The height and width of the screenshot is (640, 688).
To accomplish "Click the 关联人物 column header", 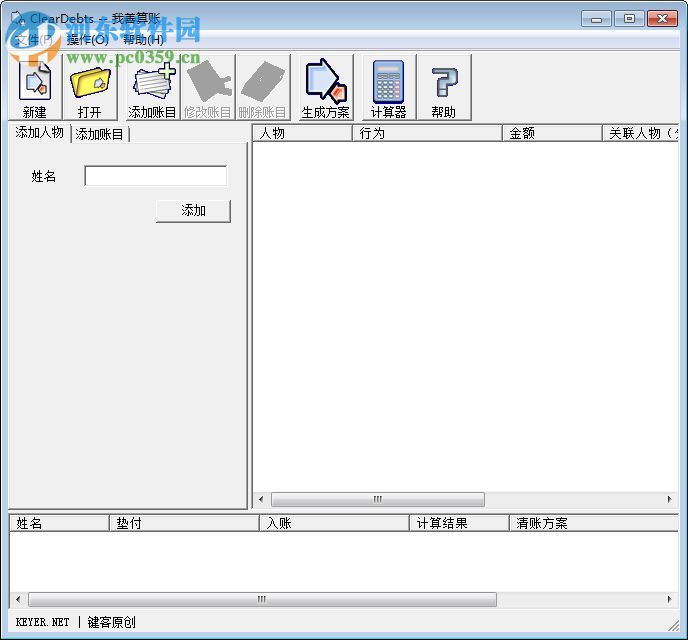I will click(x=641, y=133).
